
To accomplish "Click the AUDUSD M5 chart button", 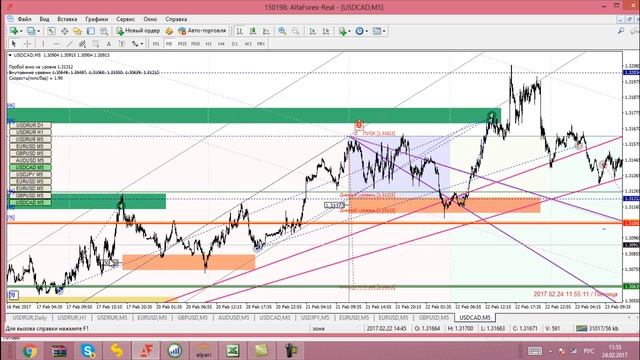I will [x=30, y=160].
